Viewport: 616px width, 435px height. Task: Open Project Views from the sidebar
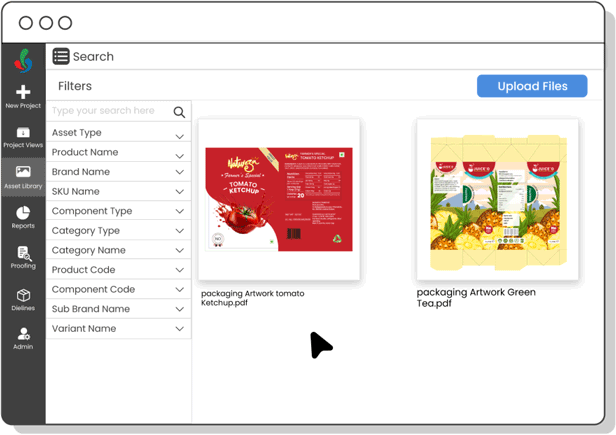(x=23, y=137)
